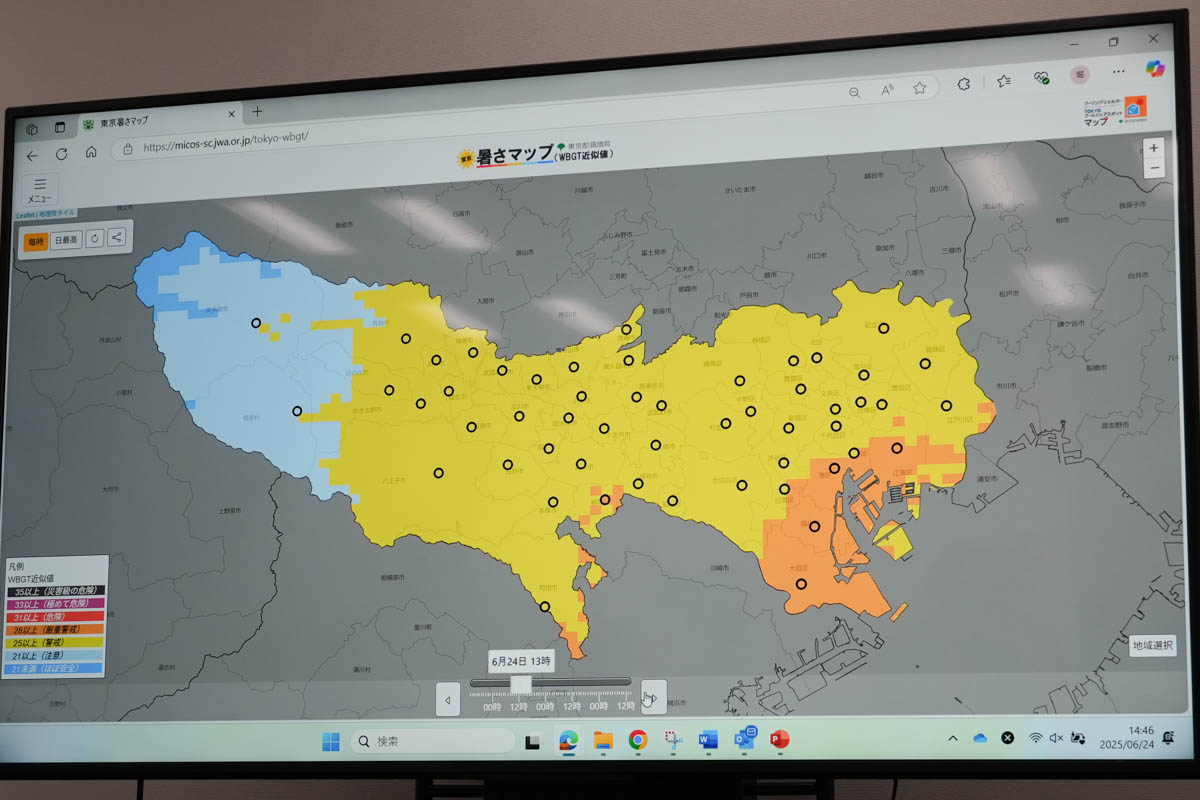Open Snipping Tool from taskbar

click(x=674, y=740)
